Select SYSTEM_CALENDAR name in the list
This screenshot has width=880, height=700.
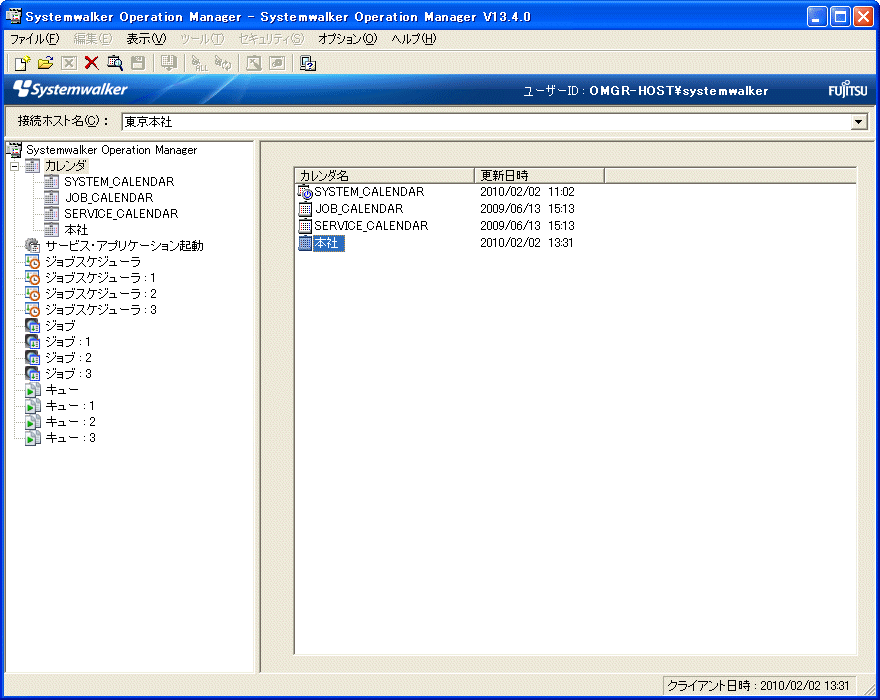click(369, 192)
